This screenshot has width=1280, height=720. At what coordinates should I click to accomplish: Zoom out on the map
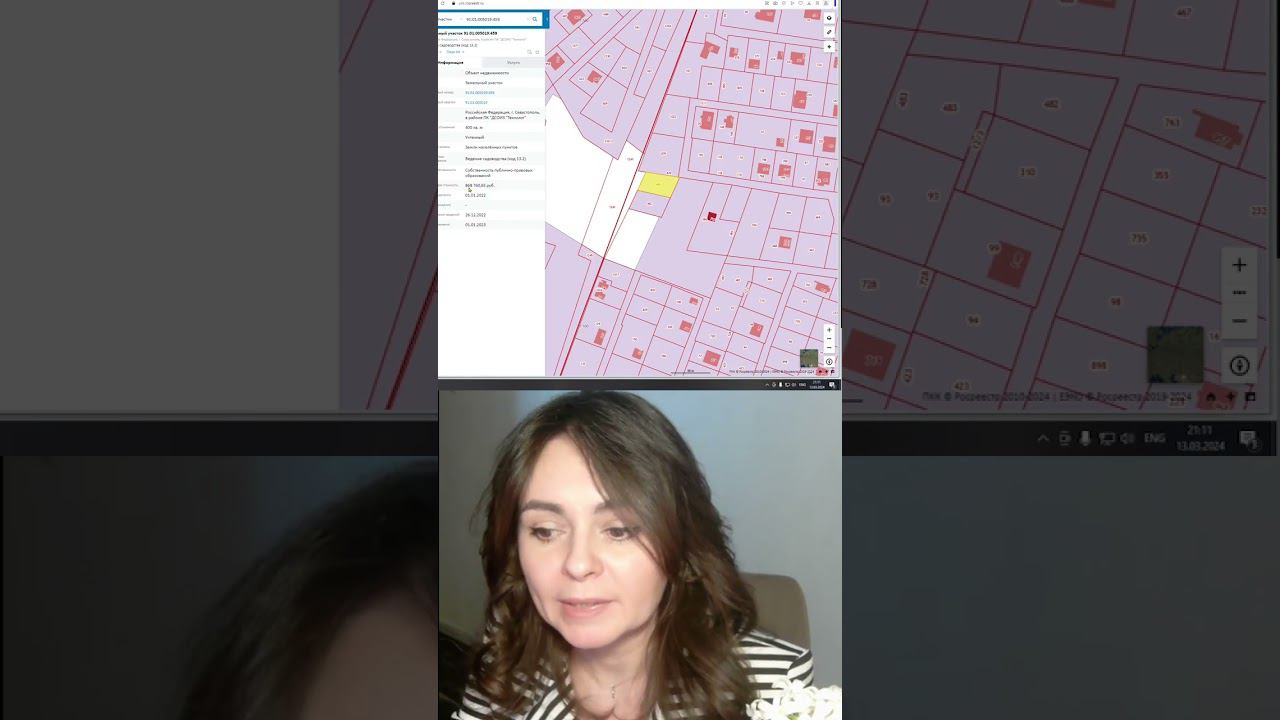pos(829,347)
